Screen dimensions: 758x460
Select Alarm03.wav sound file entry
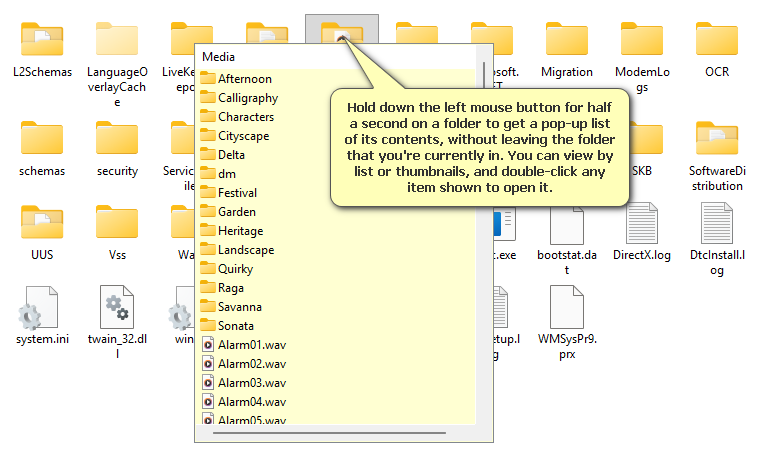251,383
